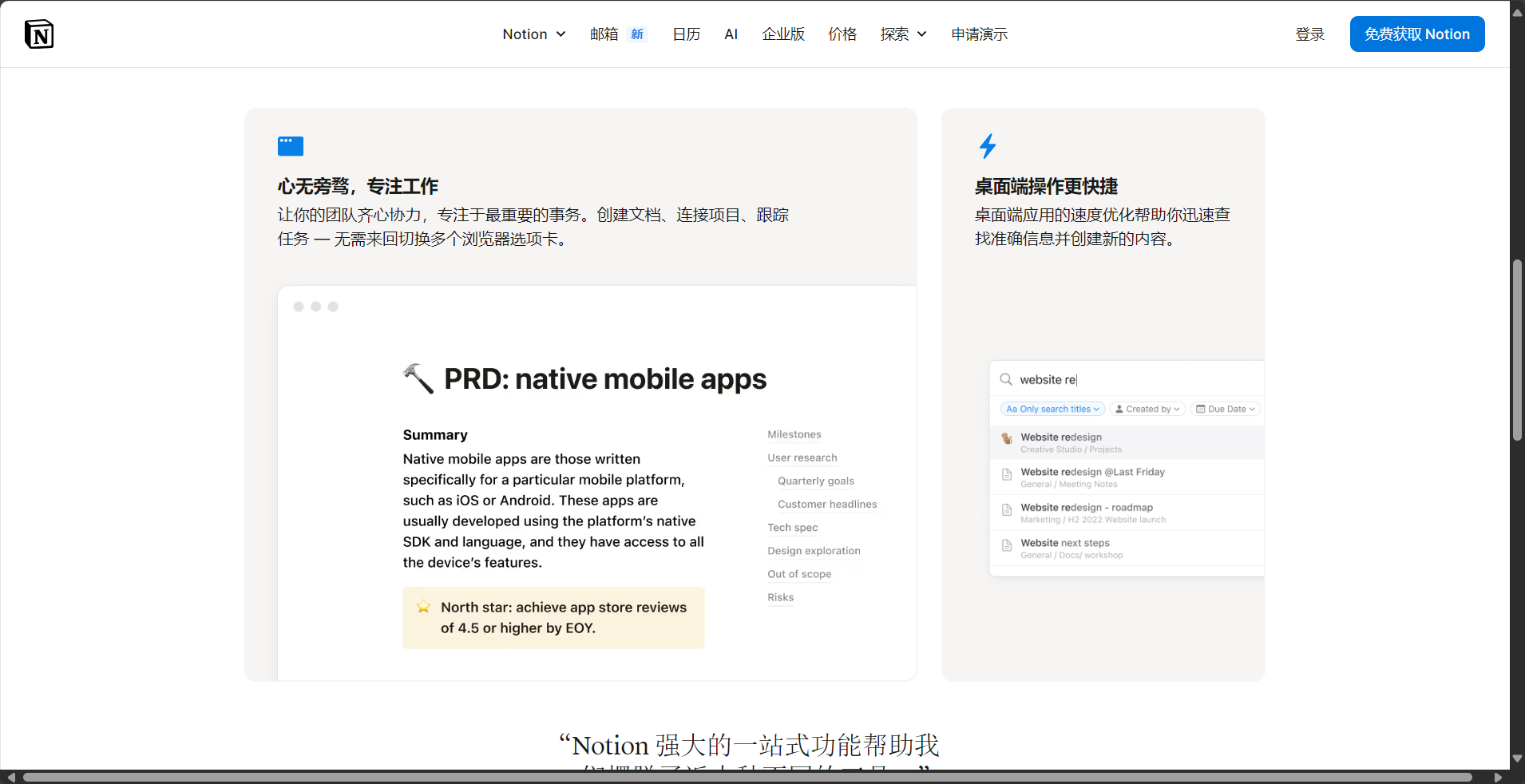The width and height of the screenshot is (1525, 784).
Task: Click Risks in the outline
Action: tap(780, 597)
